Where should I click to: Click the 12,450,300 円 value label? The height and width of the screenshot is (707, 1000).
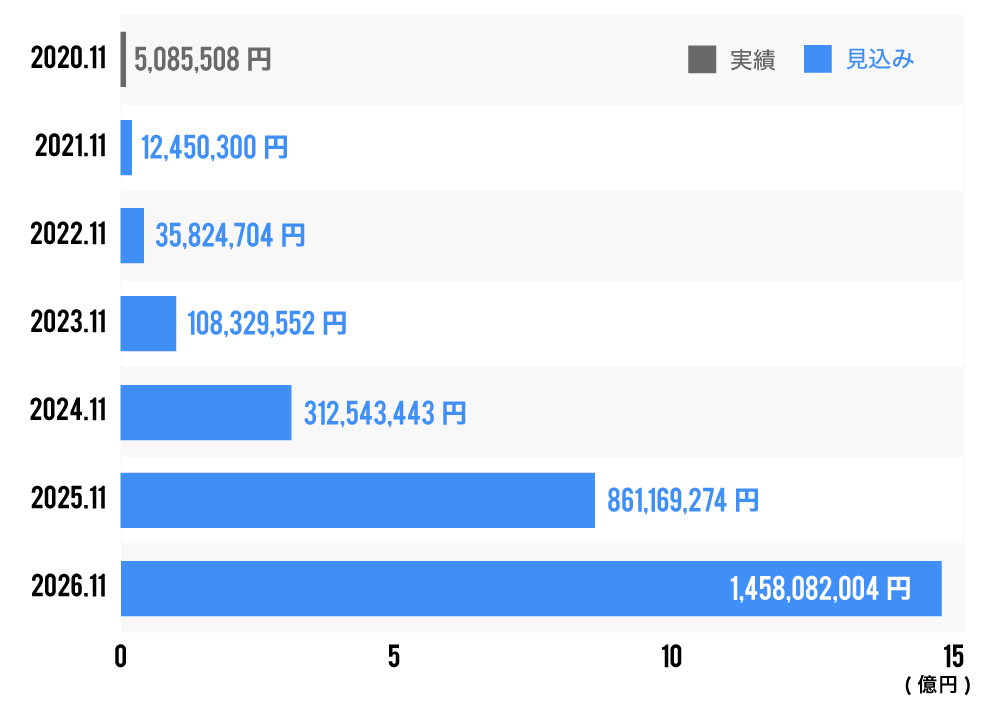click(214, 149)
